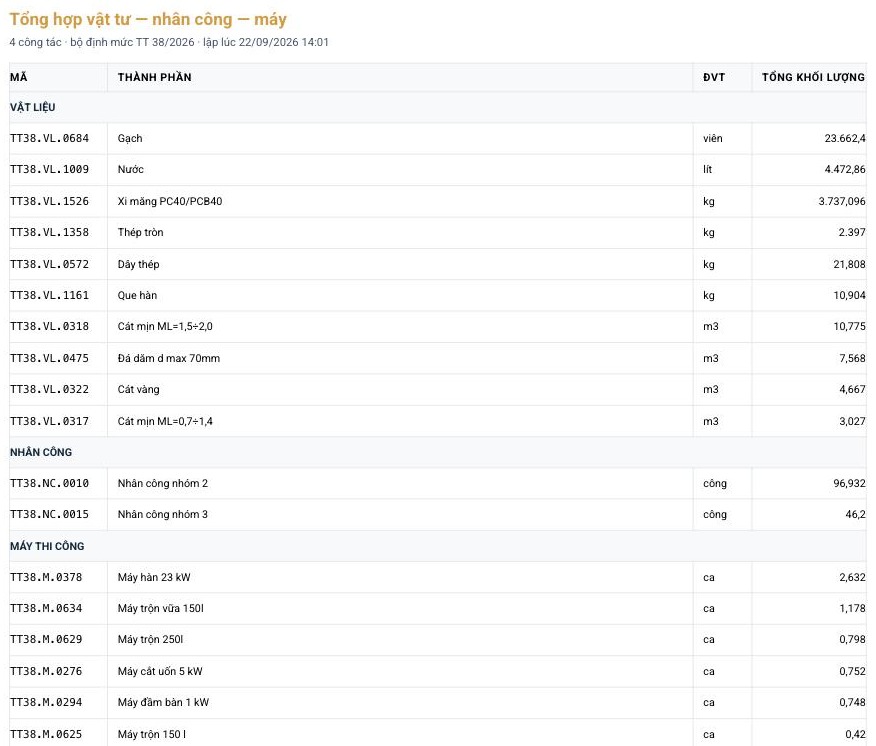Click the quantity 3.737,096
This screenshot has height=746, width=876.
[842, 201]
